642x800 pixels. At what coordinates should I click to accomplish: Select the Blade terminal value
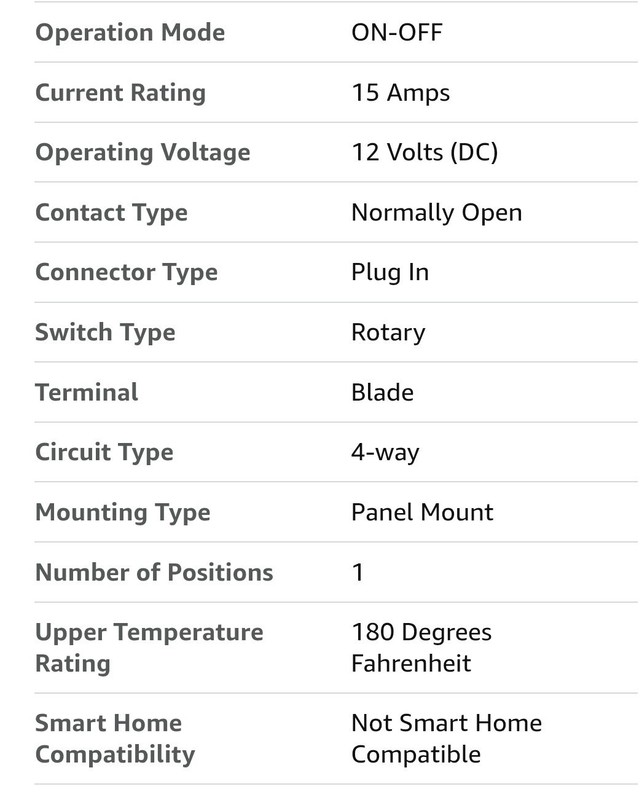click(x=382, y=392)
